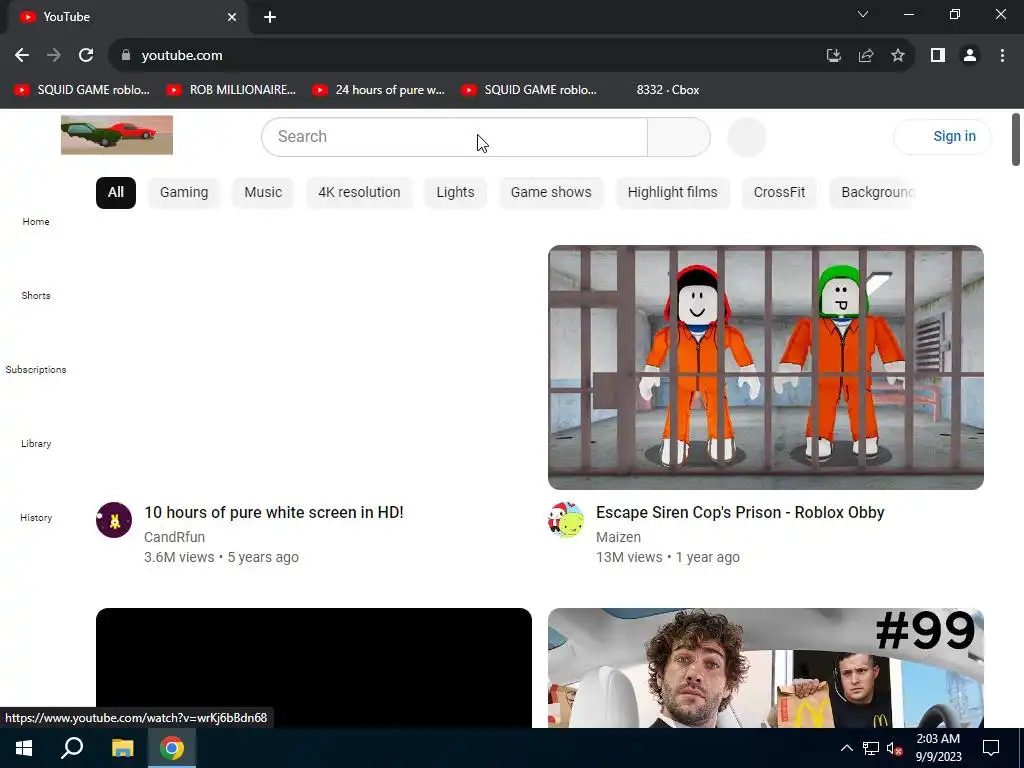Viewport: 1024px width, 768px height.
Task: Click the muted volume tray icon
Action: pyautogui.click(x=894, y=748)
